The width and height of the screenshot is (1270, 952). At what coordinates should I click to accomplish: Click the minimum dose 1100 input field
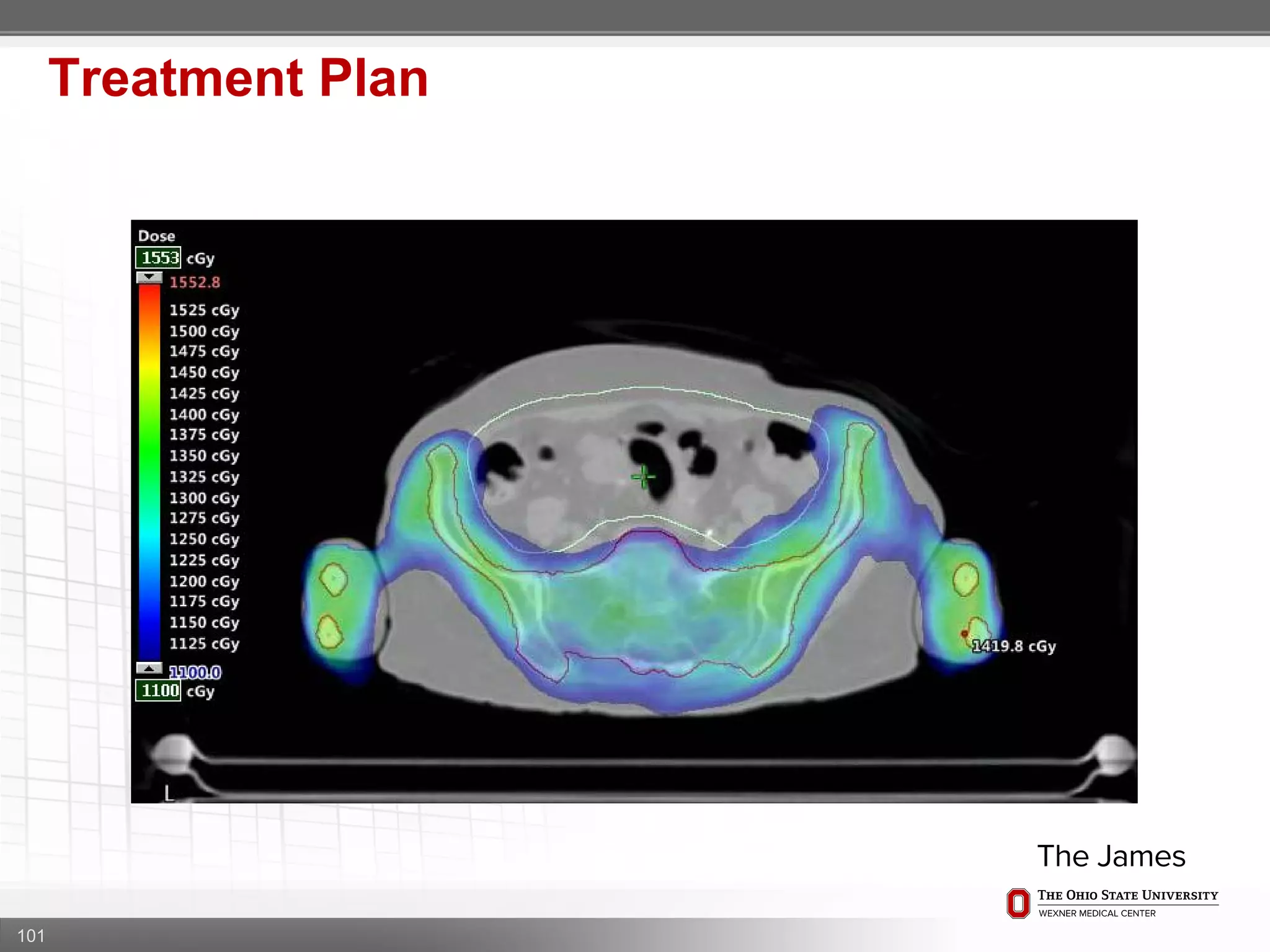pyautogui.click(x=159, y=690)
